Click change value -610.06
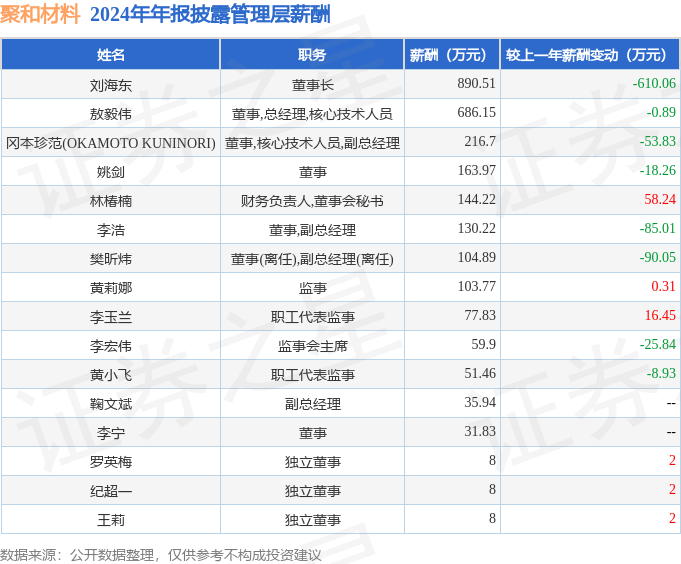 coord(654,83)
